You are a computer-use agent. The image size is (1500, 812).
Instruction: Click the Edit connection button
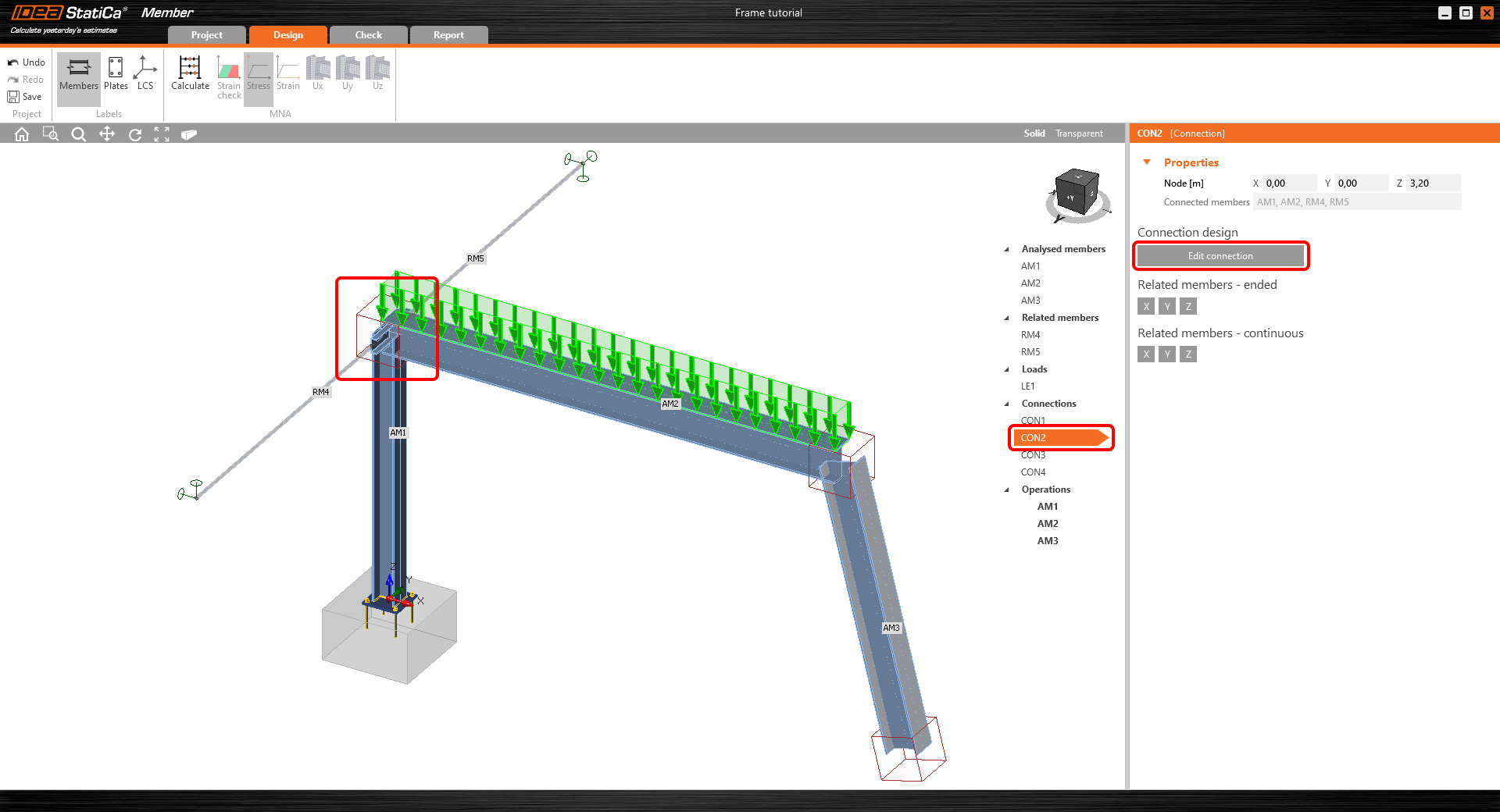1220,256
